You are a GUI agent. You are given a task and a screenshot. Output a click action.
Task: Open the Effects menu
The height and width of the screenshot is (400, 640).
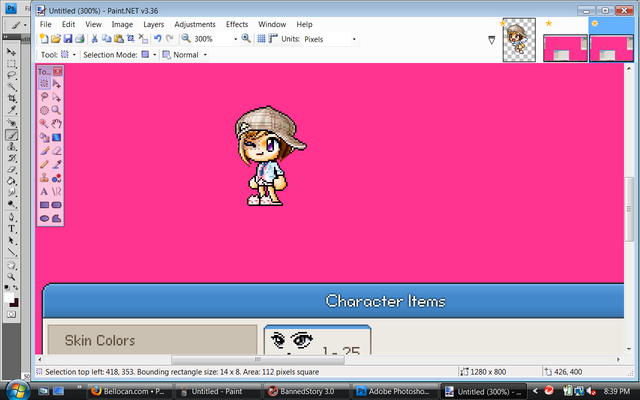[x=237, y=24]
